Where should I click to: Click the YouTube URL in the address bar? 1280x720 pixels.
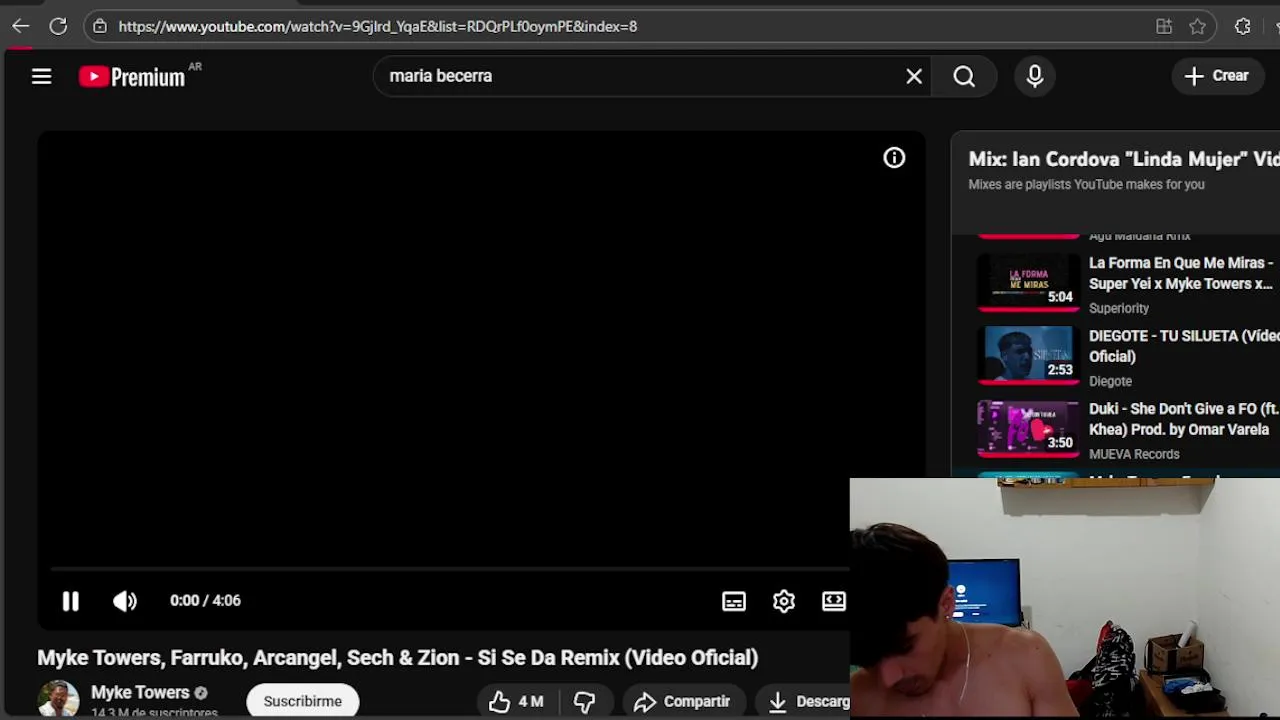coord(377,27)
